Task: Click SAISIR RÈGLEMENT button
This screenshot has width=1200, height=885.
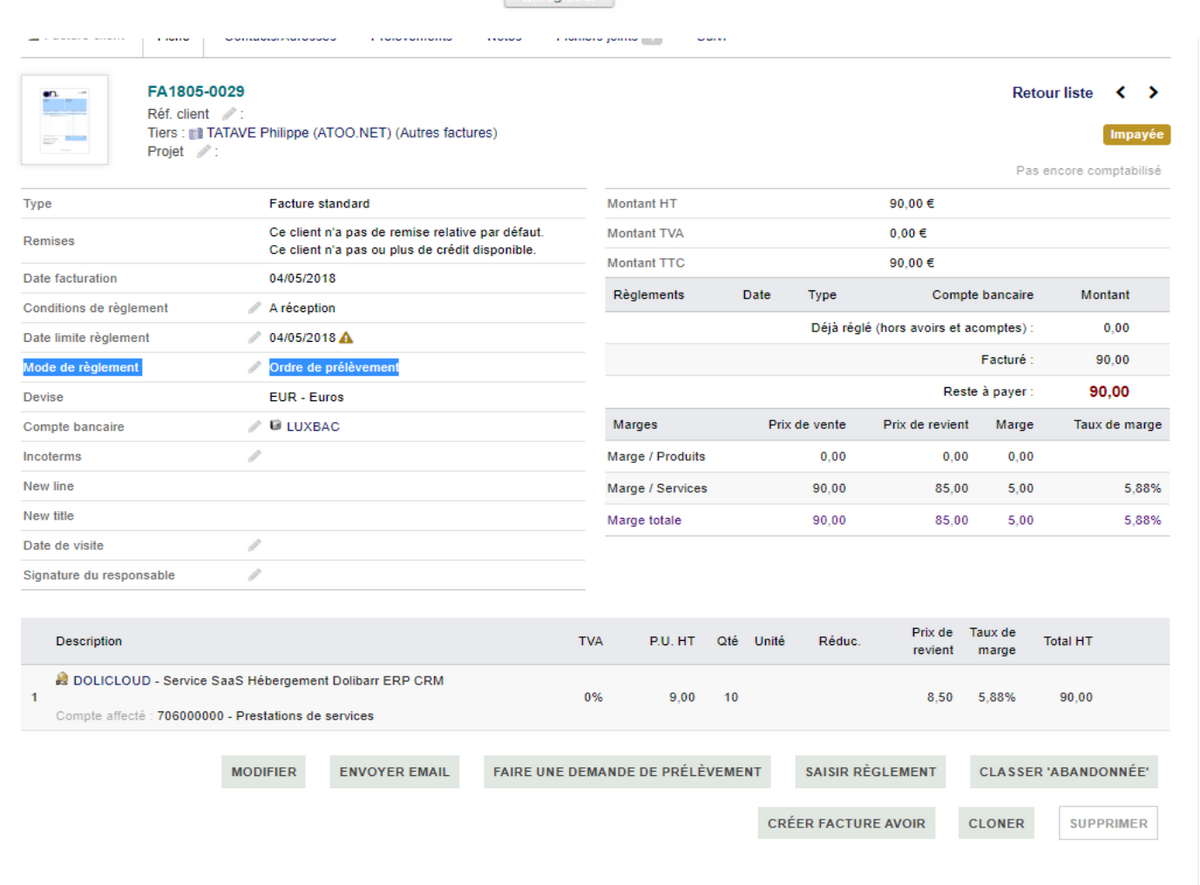Action: (x=871, y=772)
